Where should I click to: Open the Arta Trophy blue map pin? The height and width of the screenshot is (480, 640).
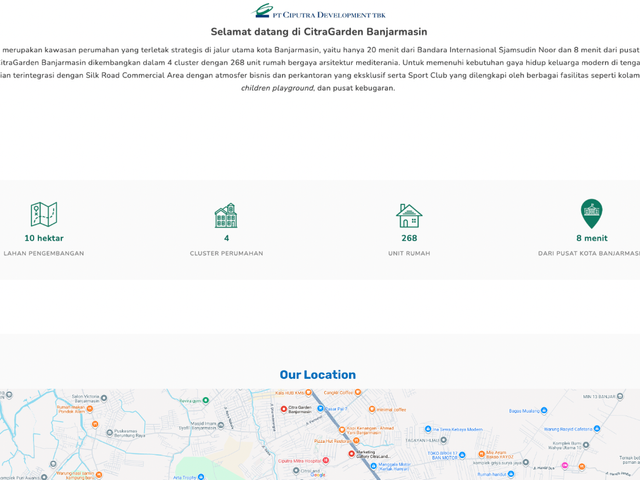pos(201,477)
